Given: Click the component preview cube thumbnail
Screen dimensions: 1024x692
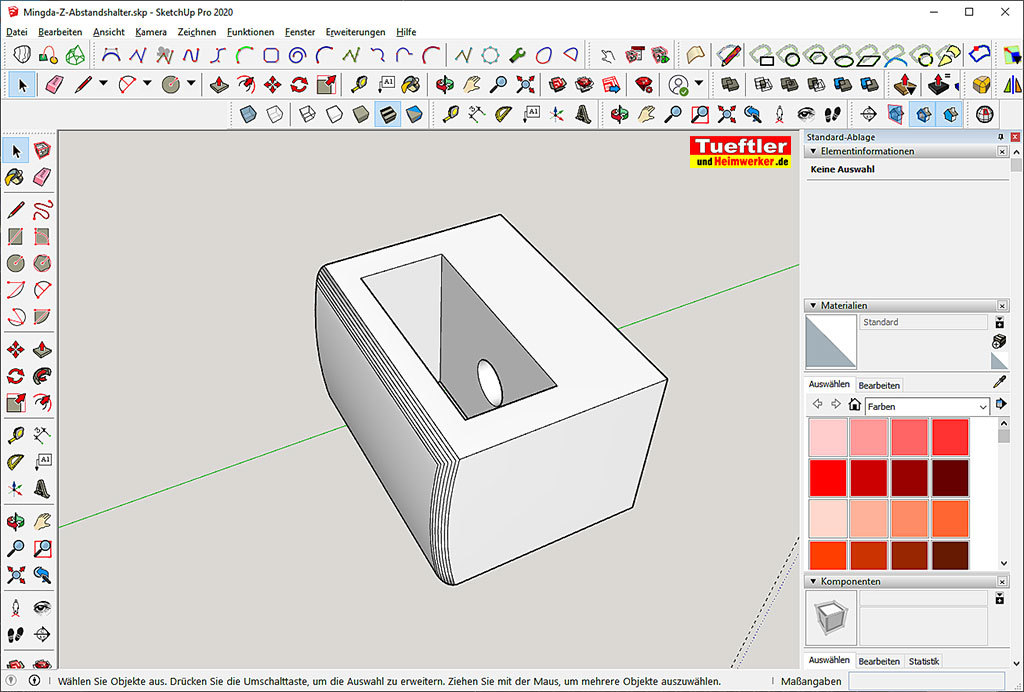Looking at the screenshot, I should pos(831,618).
